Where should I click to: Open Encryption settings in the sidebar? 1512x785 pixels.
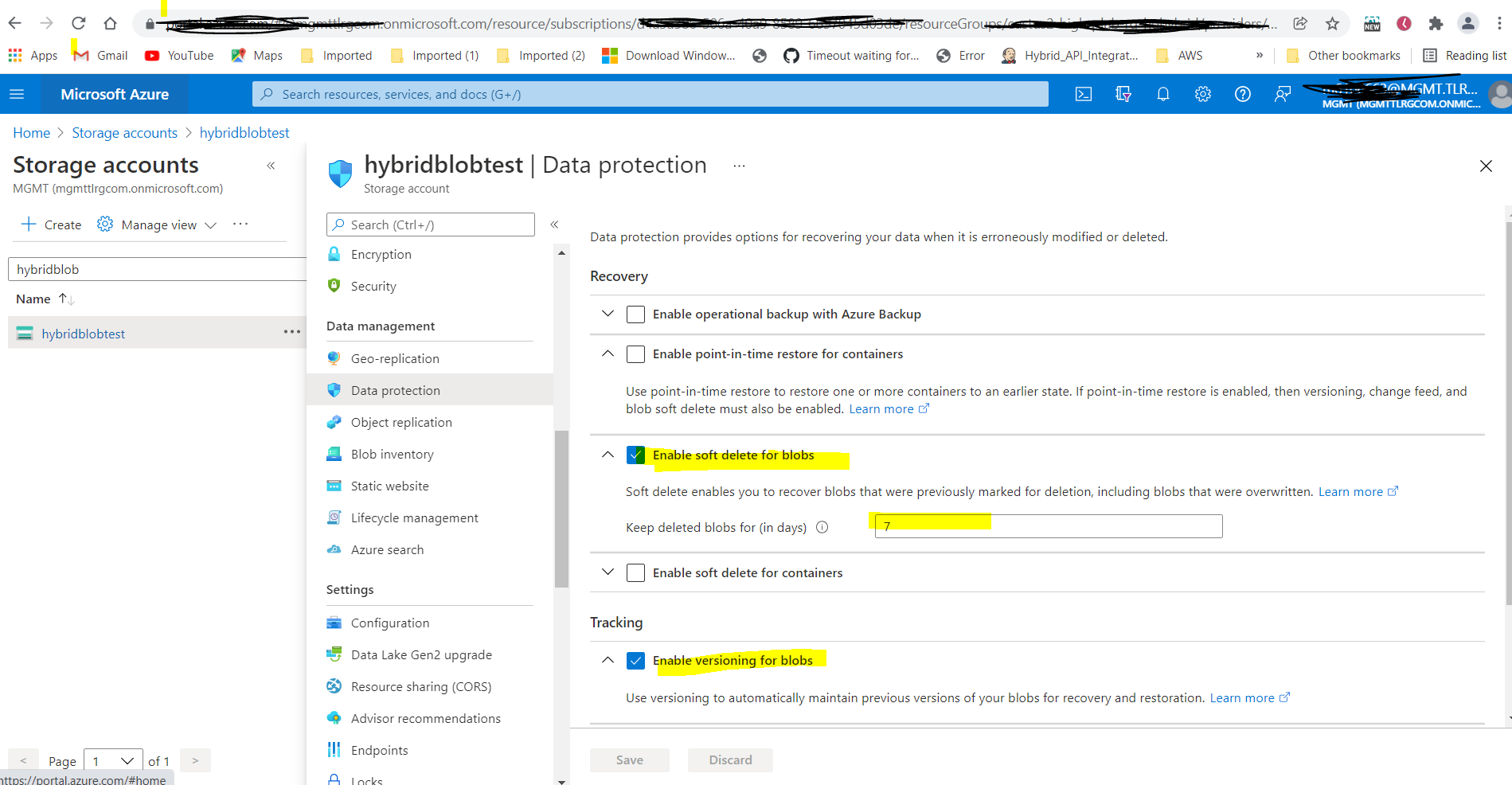tap(381, 254)
